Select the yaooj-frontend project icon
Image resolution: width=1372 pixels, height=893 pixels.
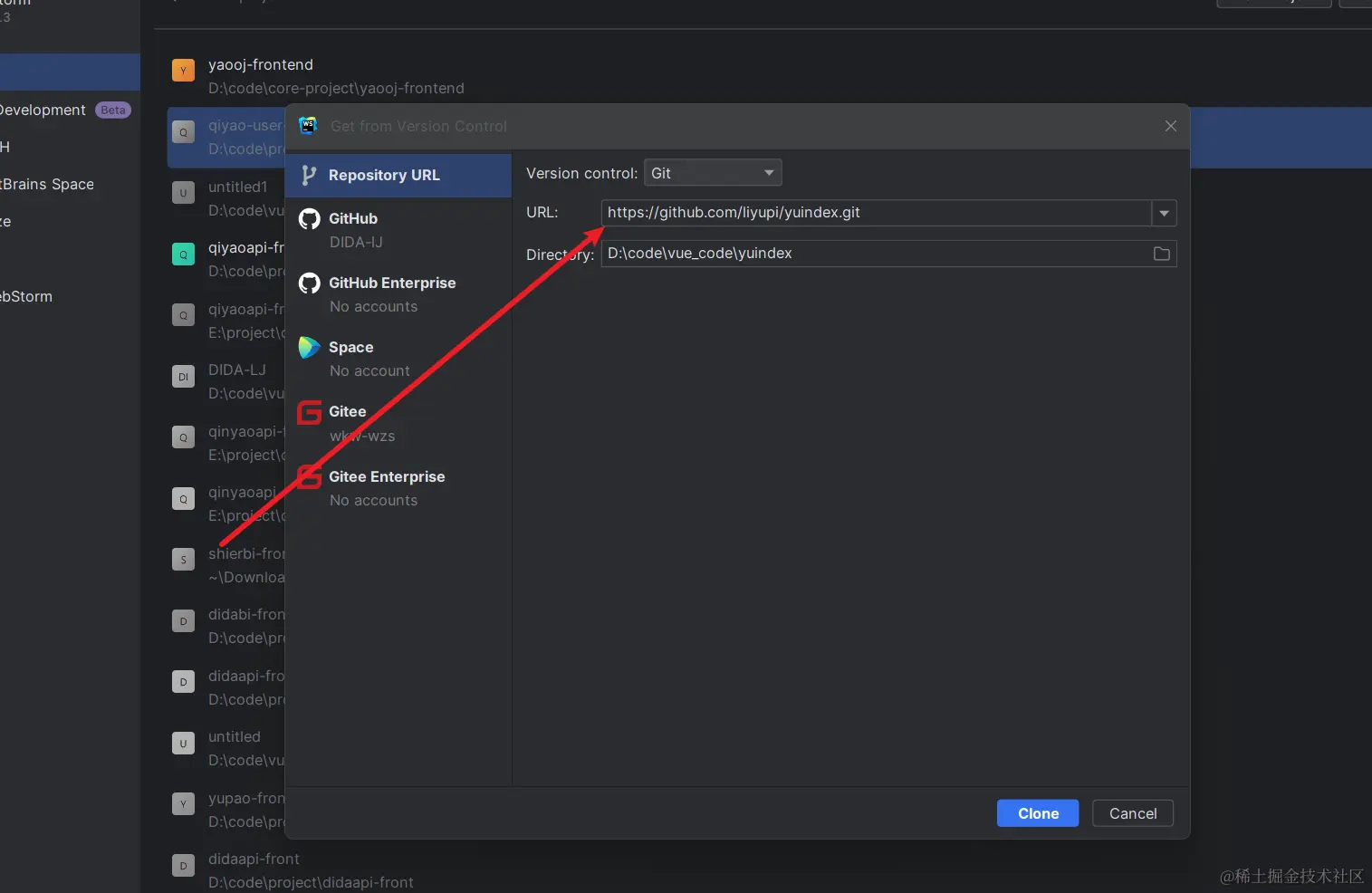pos(184,71)
